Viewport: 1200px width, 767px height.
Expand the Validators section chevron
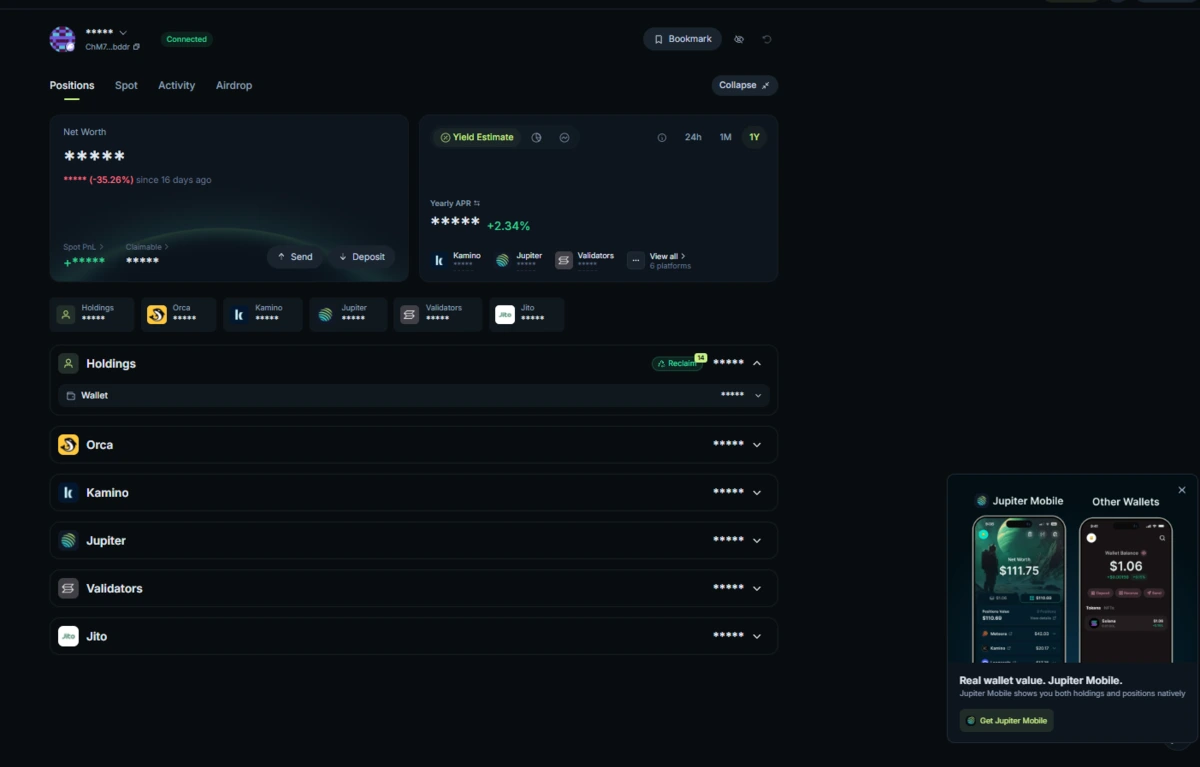(x=757, y=589)
